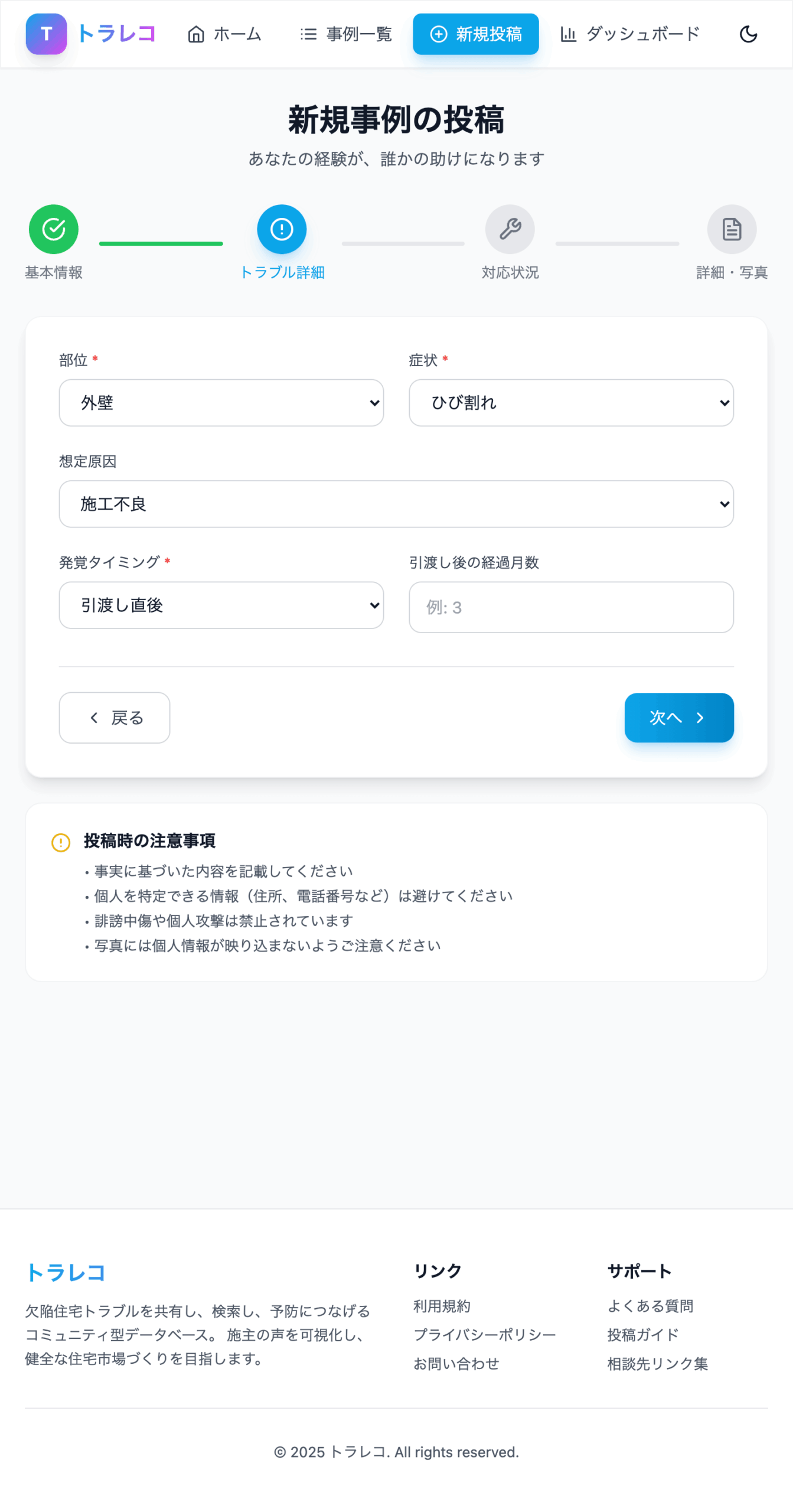Open the 症状 dropdown showing ひび割れ
This screenshot has height=1512, width=793.
click(x=571, y=403)
